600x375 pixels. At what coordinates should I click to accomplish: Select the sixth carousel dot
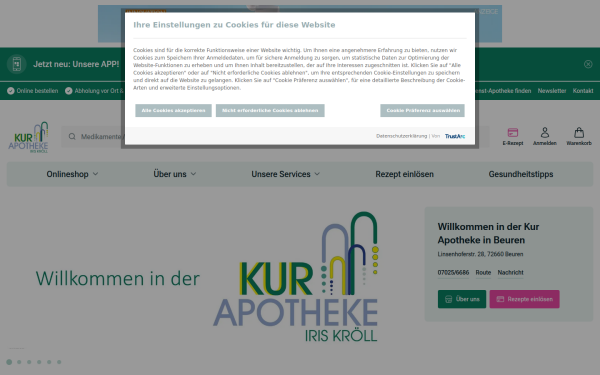click(x=59, y=362)
